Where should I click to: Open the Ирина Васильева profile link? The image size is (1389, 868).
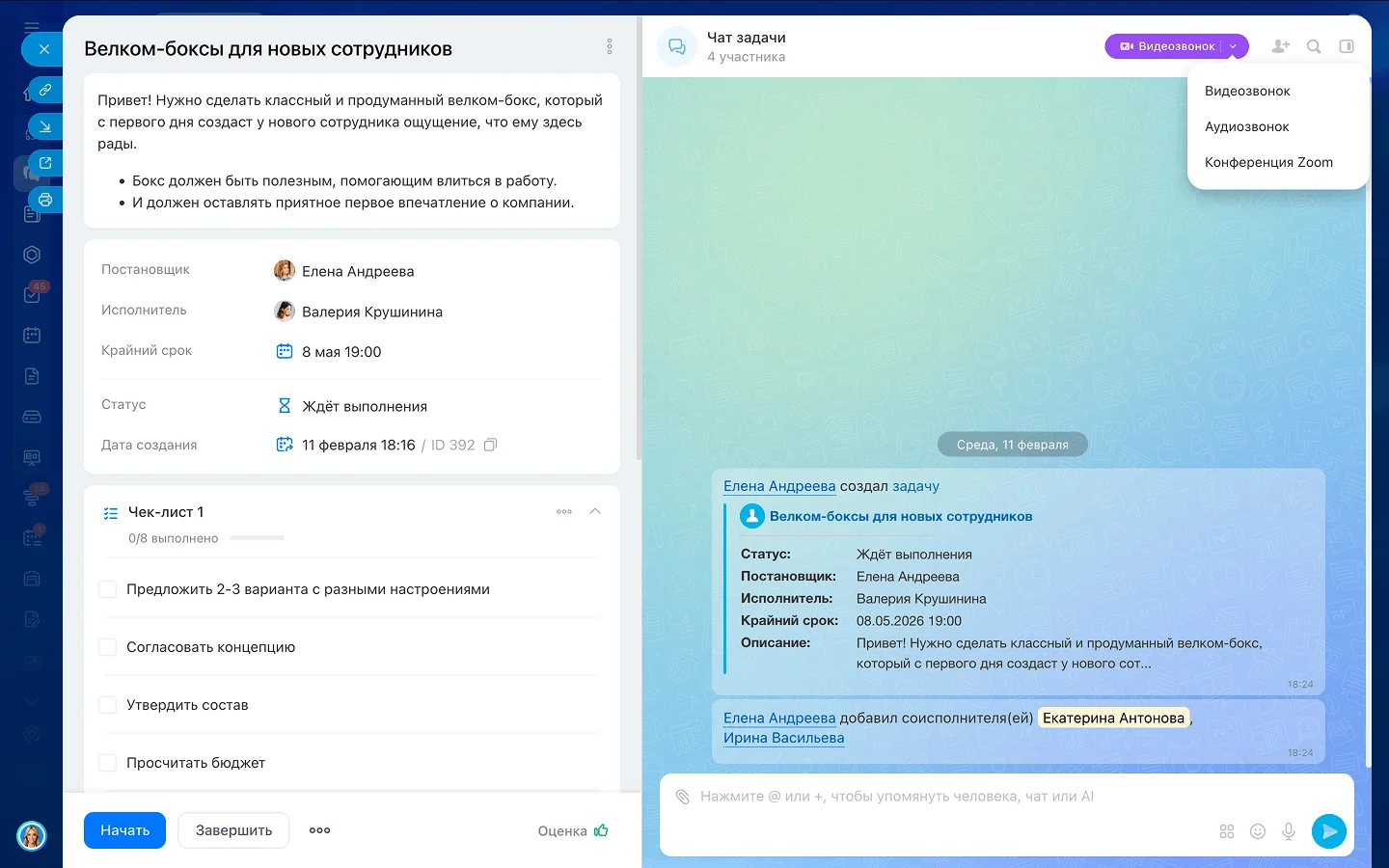pos(783,738)
